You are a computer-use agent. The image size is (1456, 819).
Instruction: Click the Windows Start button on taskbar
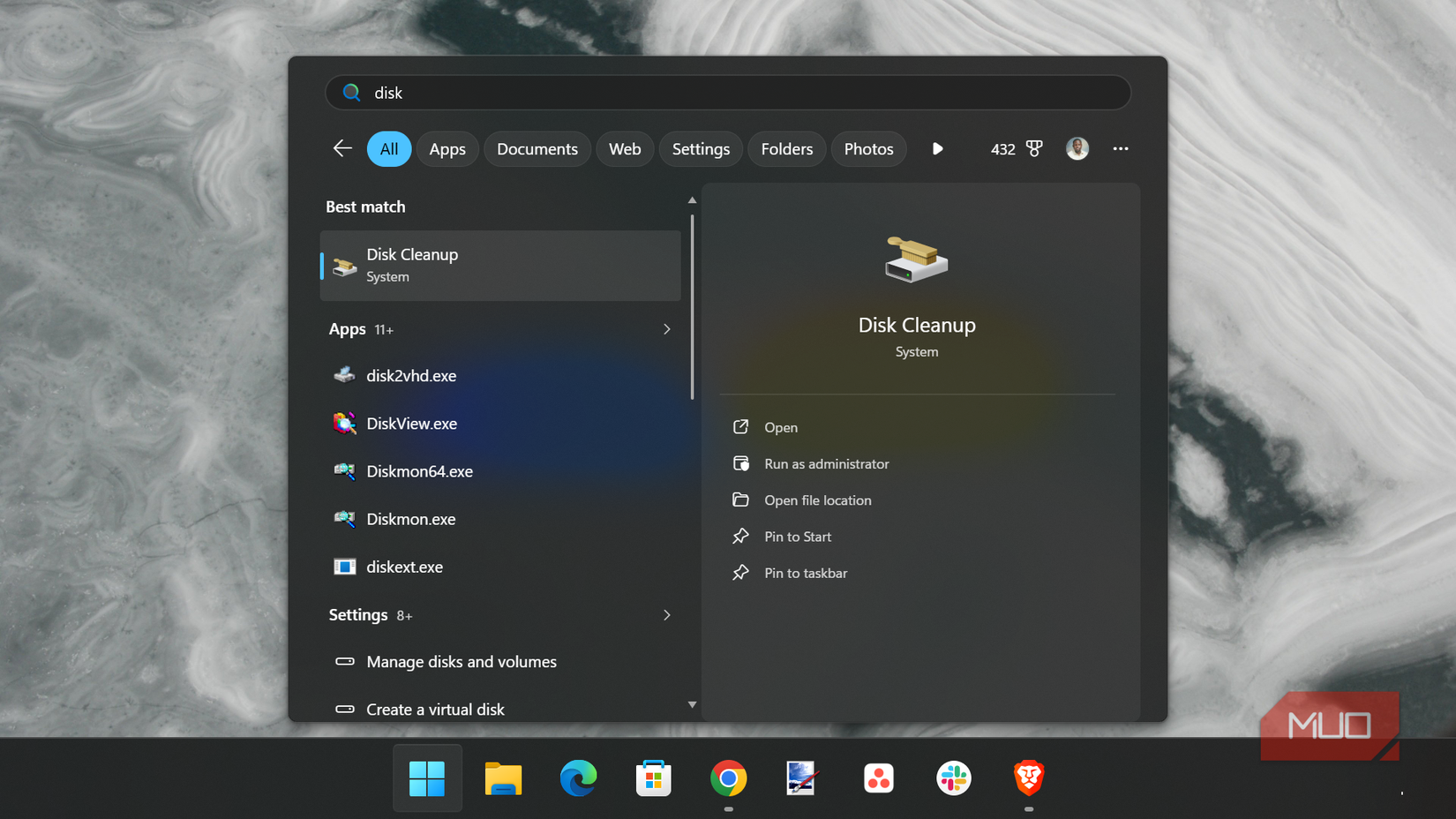pos(427,778)
